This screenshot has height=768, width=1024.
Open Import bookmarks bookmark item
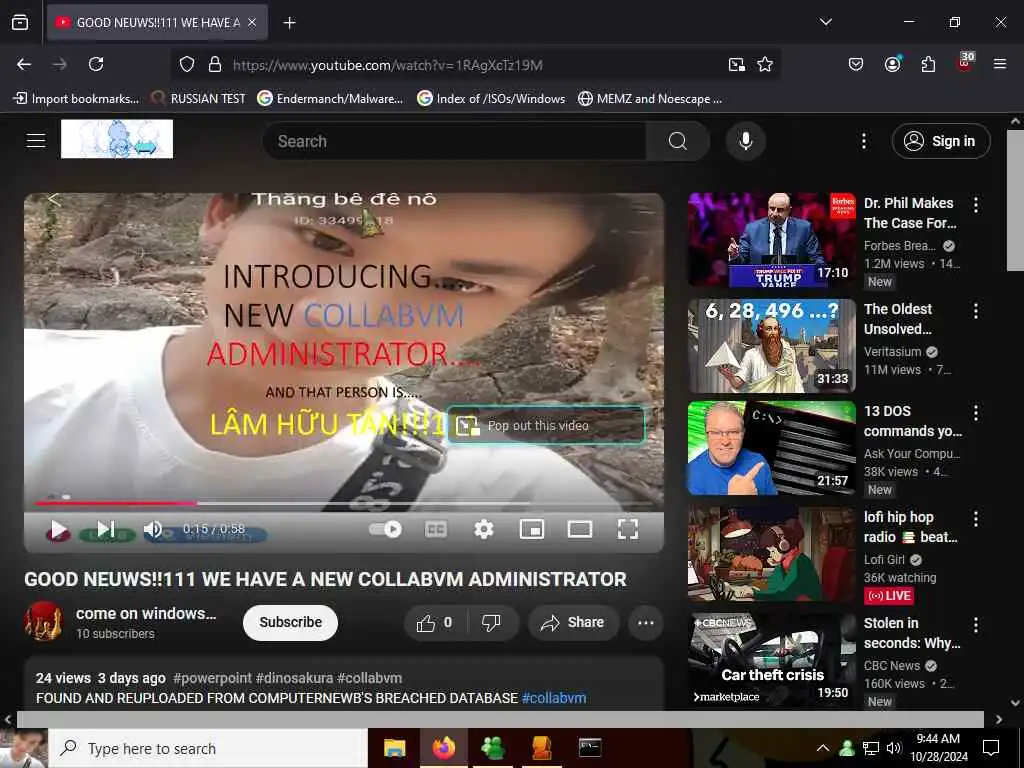(76, 99)
